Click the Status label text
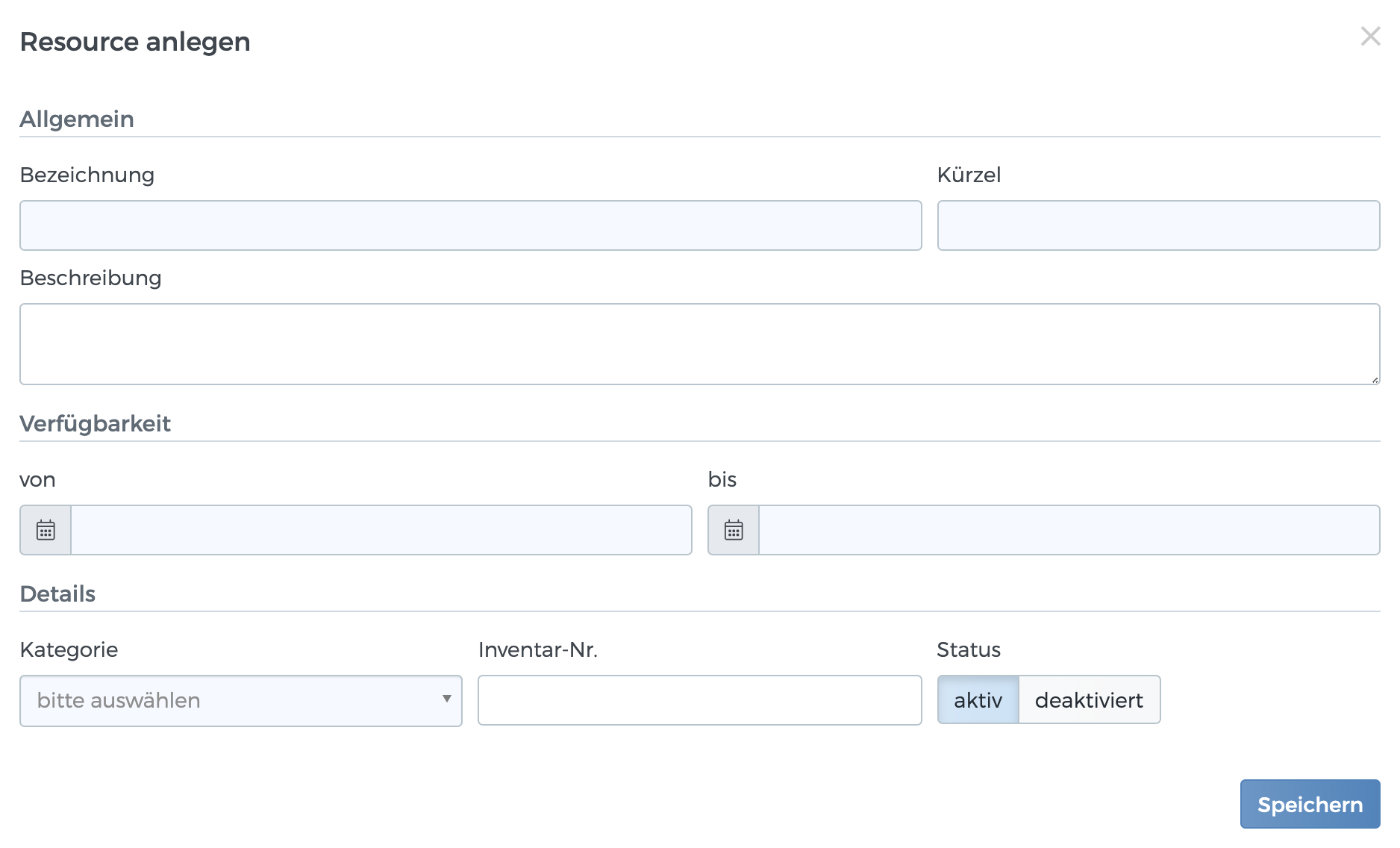 [968, 649]
